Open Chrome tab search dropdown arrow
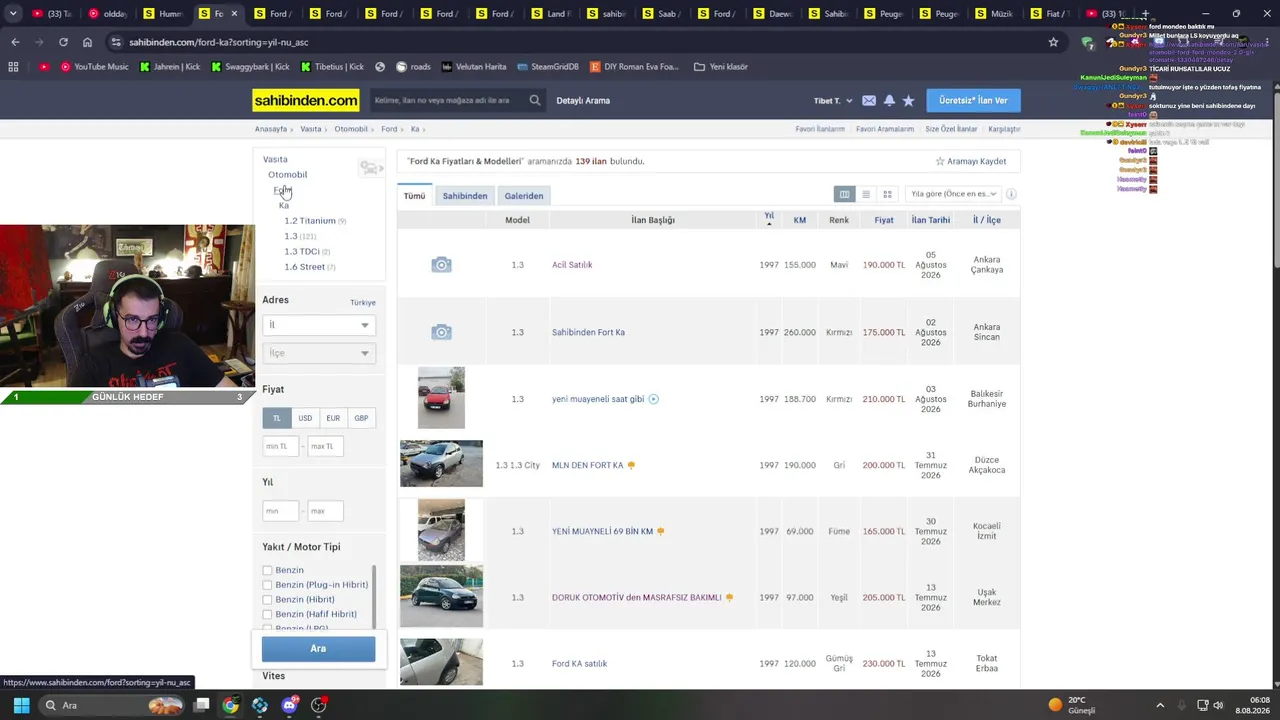The height and width of the screenshot is (720, 1280). (x=12, y=14)
